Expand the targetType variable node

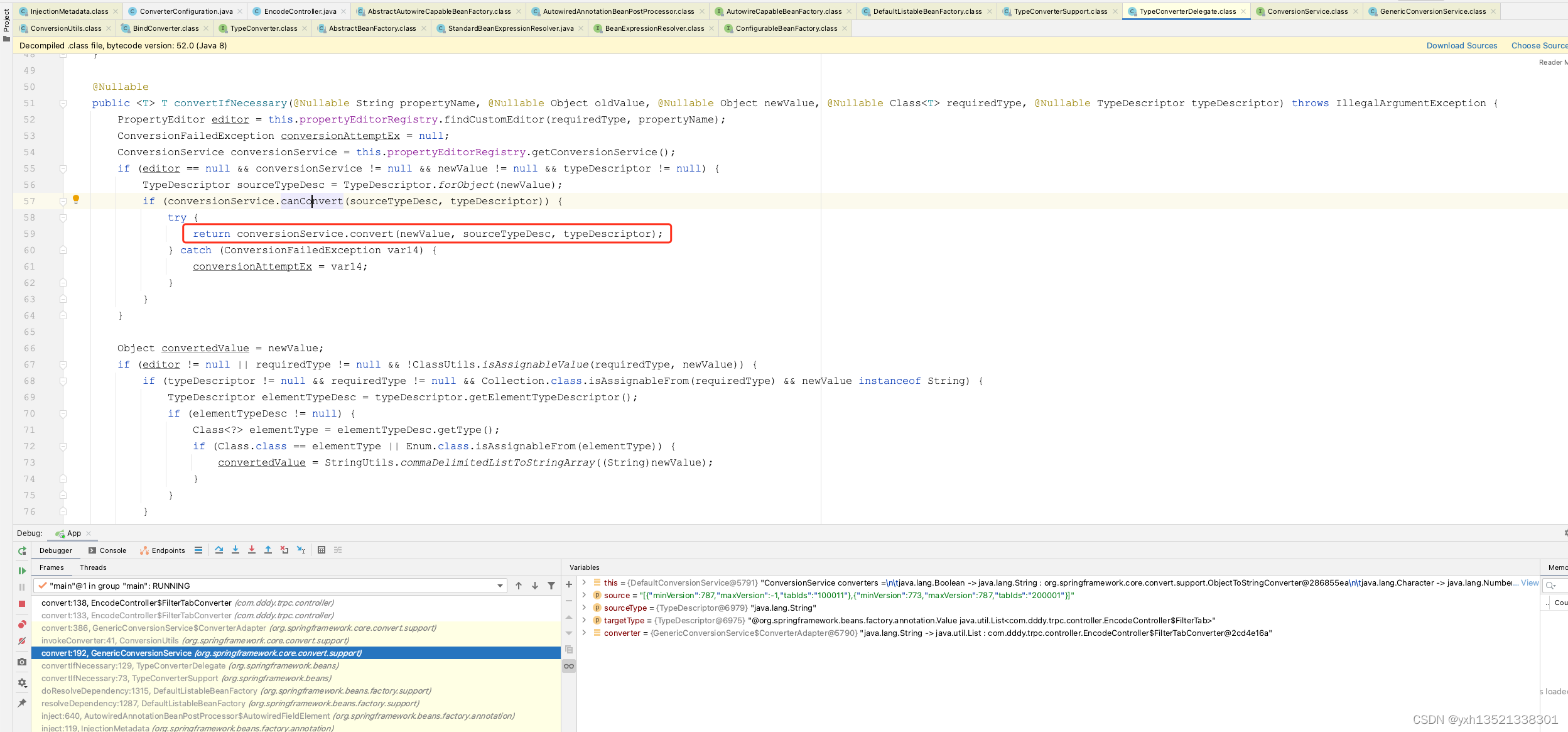585,620
